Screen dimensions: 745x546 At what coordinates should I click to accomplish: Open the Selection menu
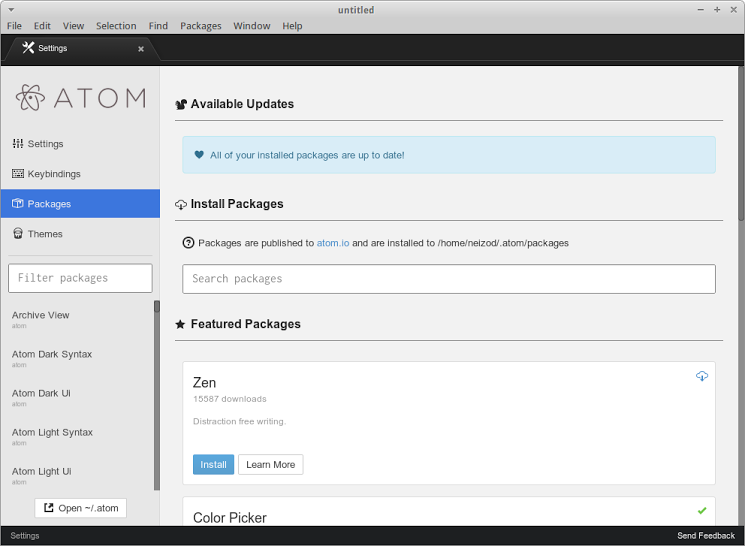coord(116,26)
